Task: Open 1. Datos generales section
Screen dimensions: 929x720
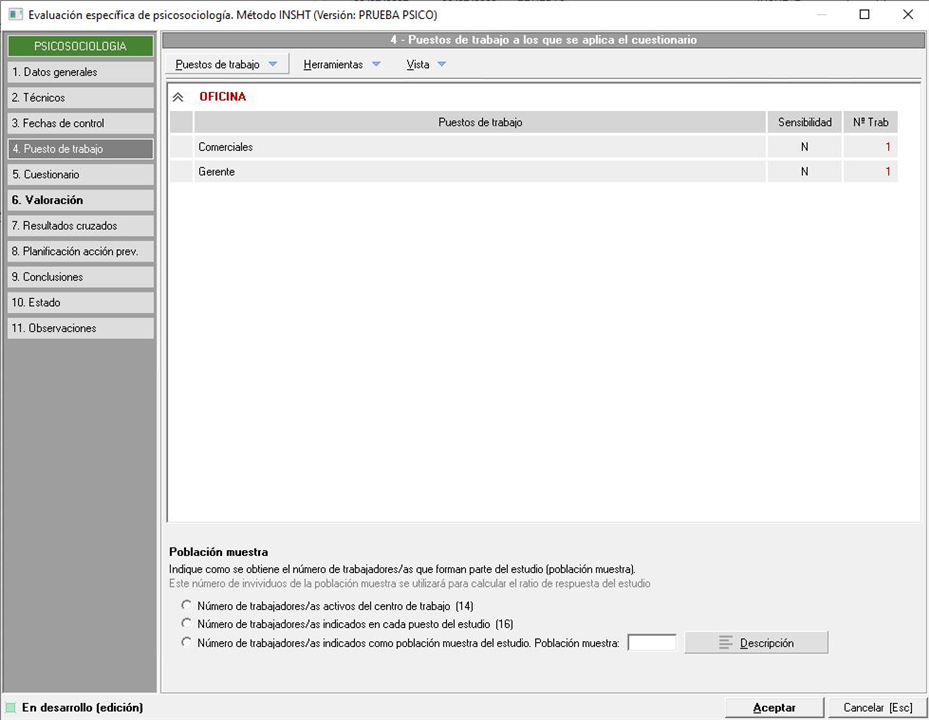Action: pos(80,72)
